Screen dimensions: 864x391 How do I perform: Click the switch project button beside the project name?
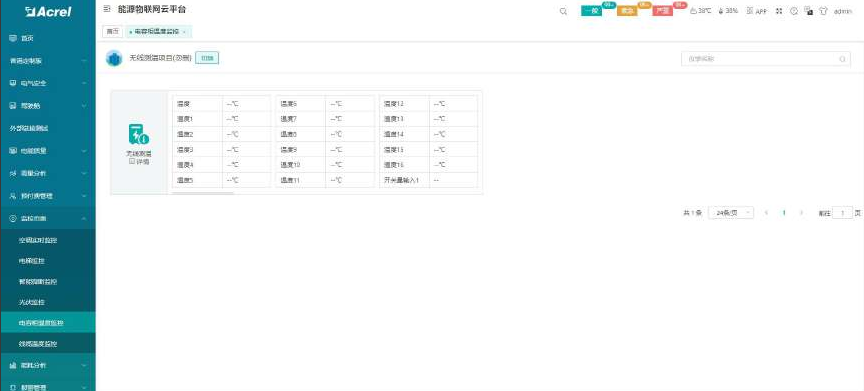(x=207, y=58)
